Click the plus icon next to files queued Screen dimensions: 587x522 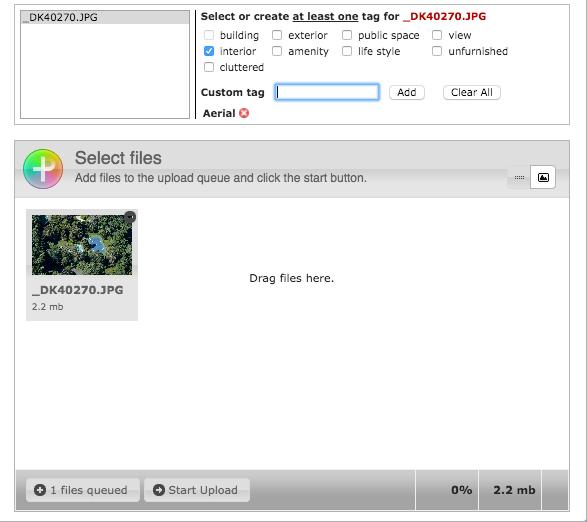(x=40, y=490)
